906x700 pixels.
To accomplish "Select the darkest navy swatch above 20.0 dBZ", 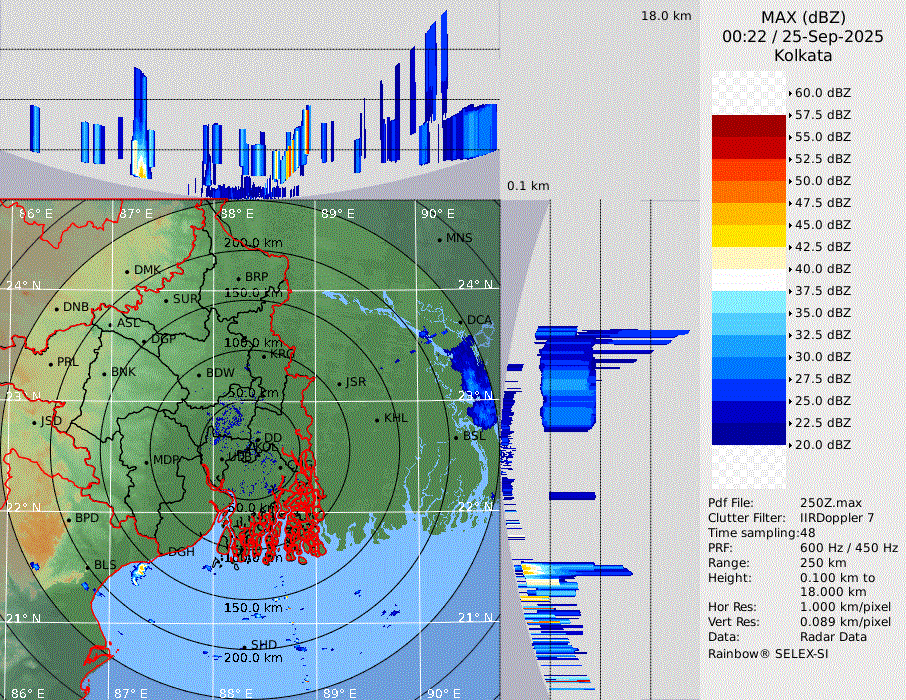I will (749, 433).
